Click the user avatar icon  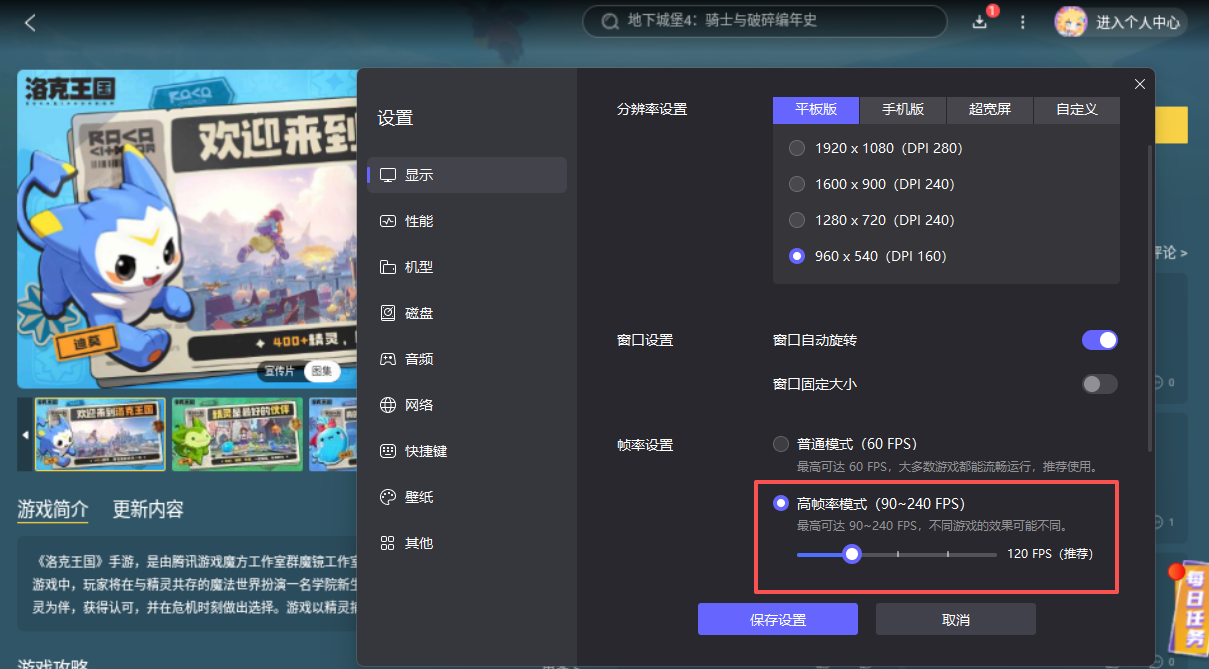click(x=1071, y=21)
